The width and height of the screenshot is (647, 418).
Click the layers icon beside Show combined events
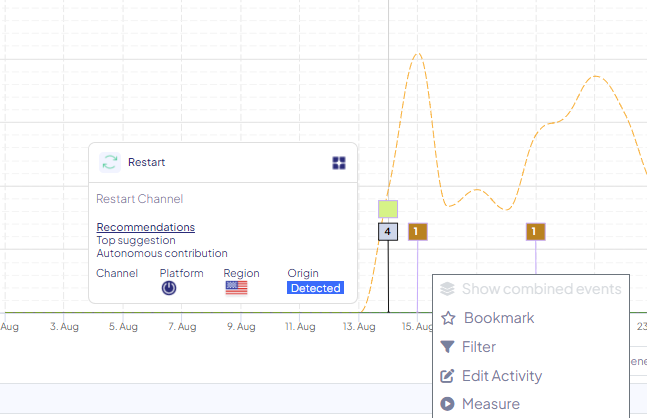(447, 289)
